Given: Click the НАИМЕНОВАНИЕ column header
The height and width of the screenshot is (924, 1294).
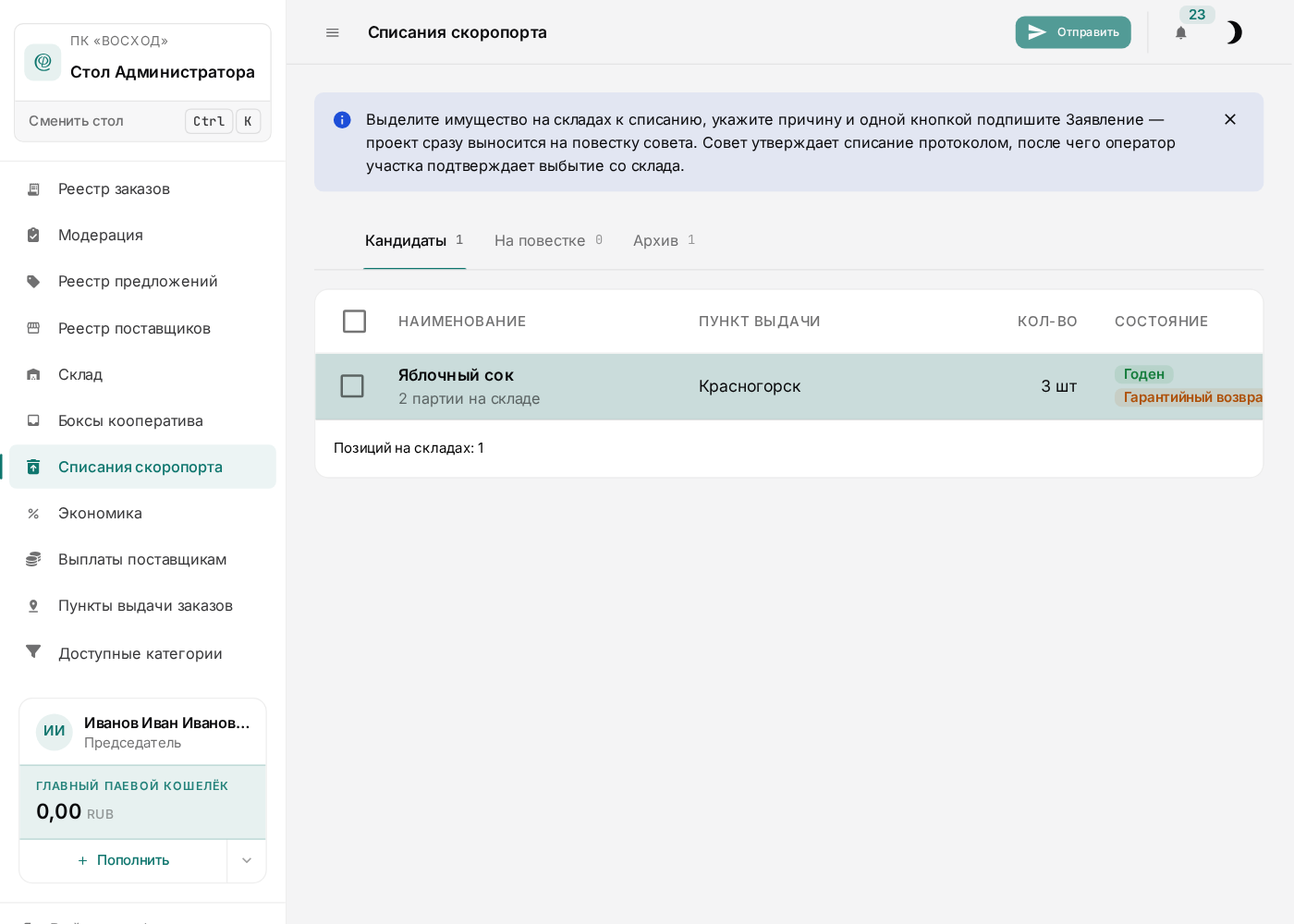Looking at the screenshot, I should tap(462, 322).
